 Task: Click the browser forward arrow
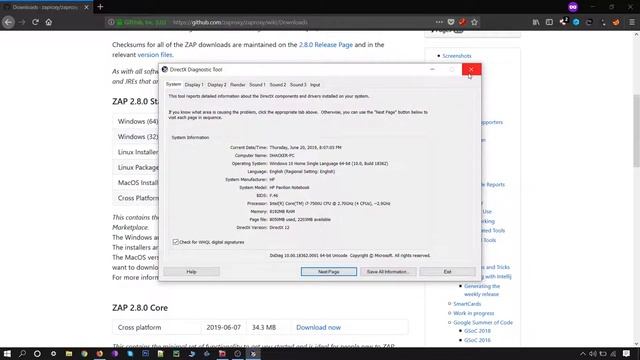tap(22, 22)
